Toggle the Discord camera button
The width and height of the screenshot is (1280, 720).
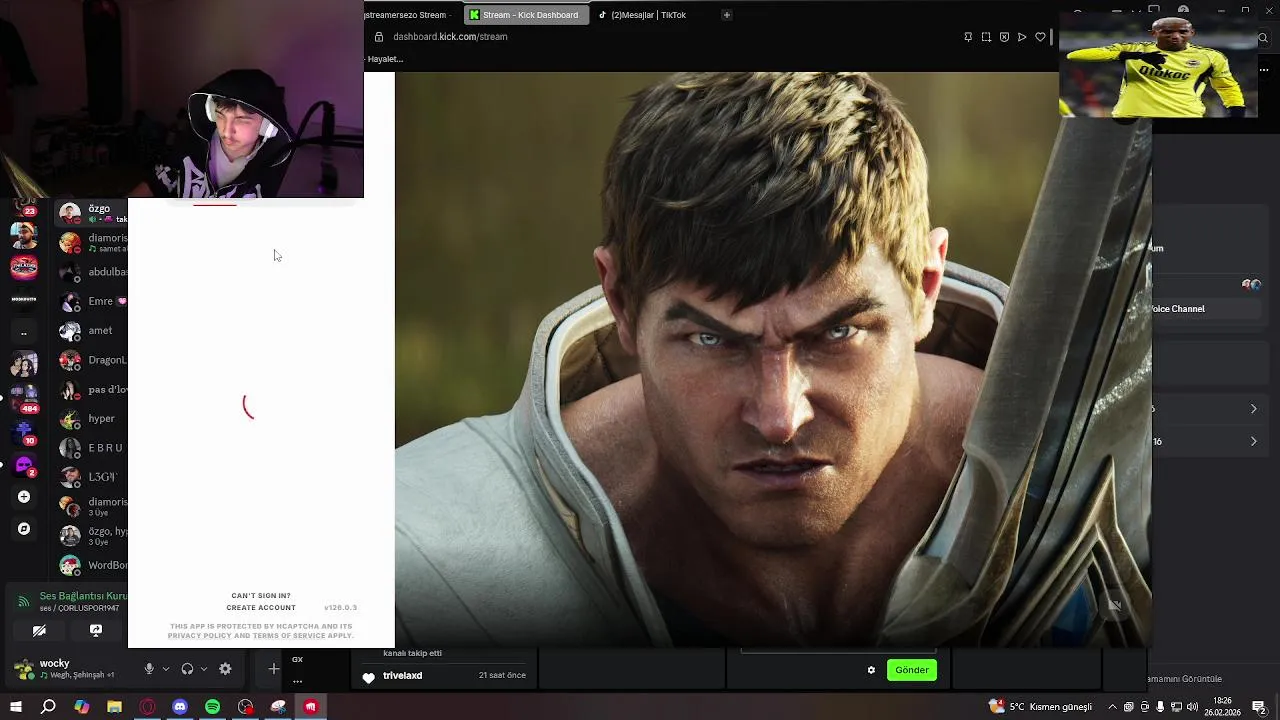(39, 631)
